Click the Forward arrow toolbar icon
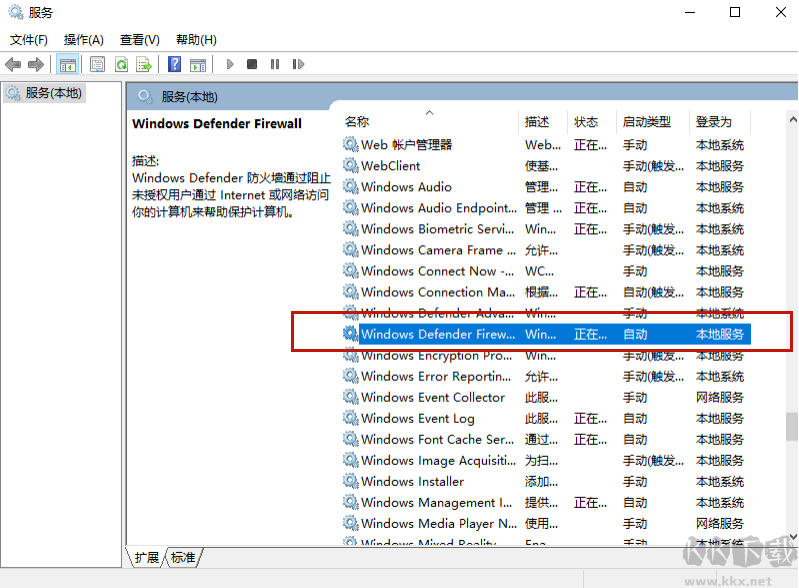 coord(36,65)
